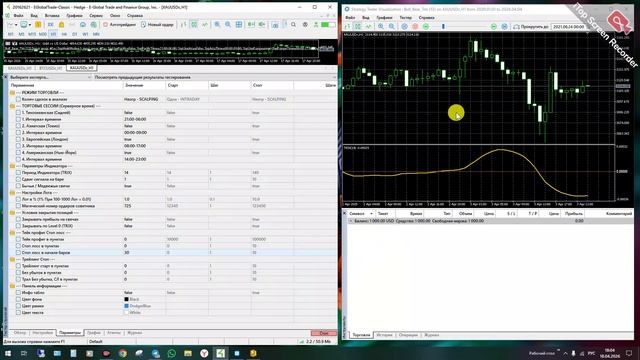This screenshot has height=360, width=640.
Task: Open the Market Watch yellow toolbar icon
Action: 38,24
